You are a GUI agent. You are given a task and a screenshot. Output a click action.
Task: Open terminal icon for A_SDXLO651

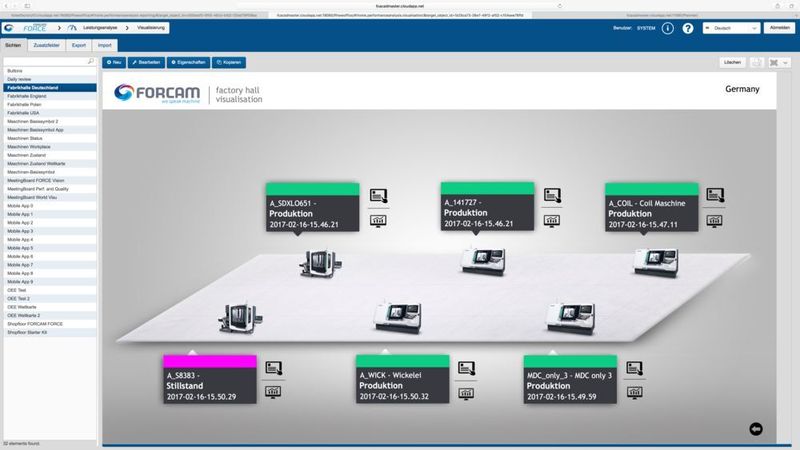(378, 195)
